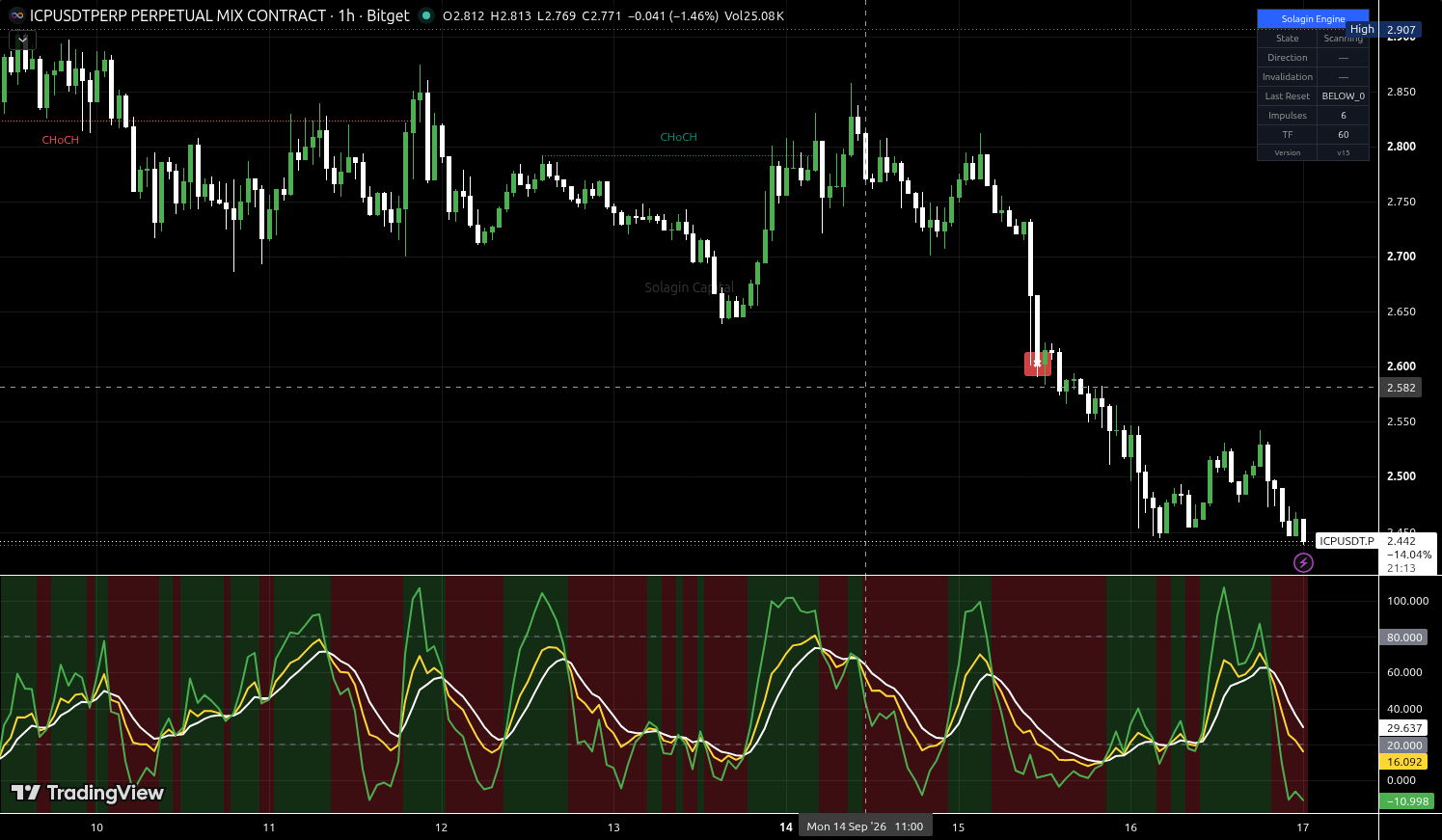Screen dimensions: 1442x840
Task: Click date 17 on the time axis
Action: tap(1303, 827)
